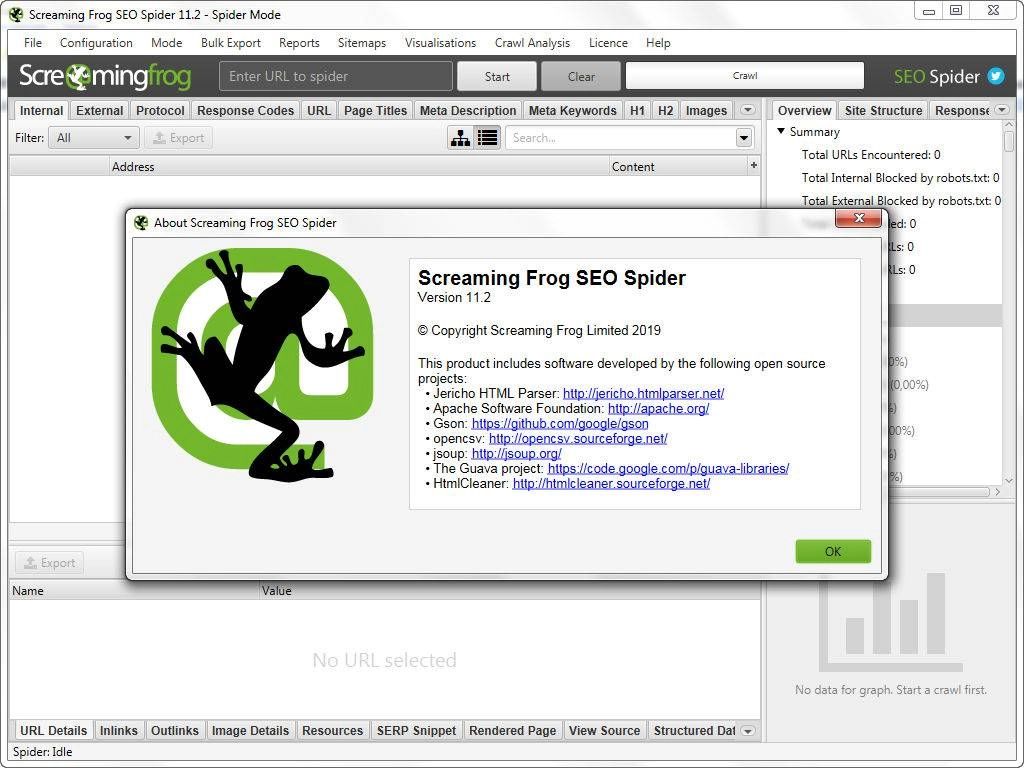The image size is (1024, 768).
Task: Click the large frog logo in About dialog
Action: pos(263,365)
